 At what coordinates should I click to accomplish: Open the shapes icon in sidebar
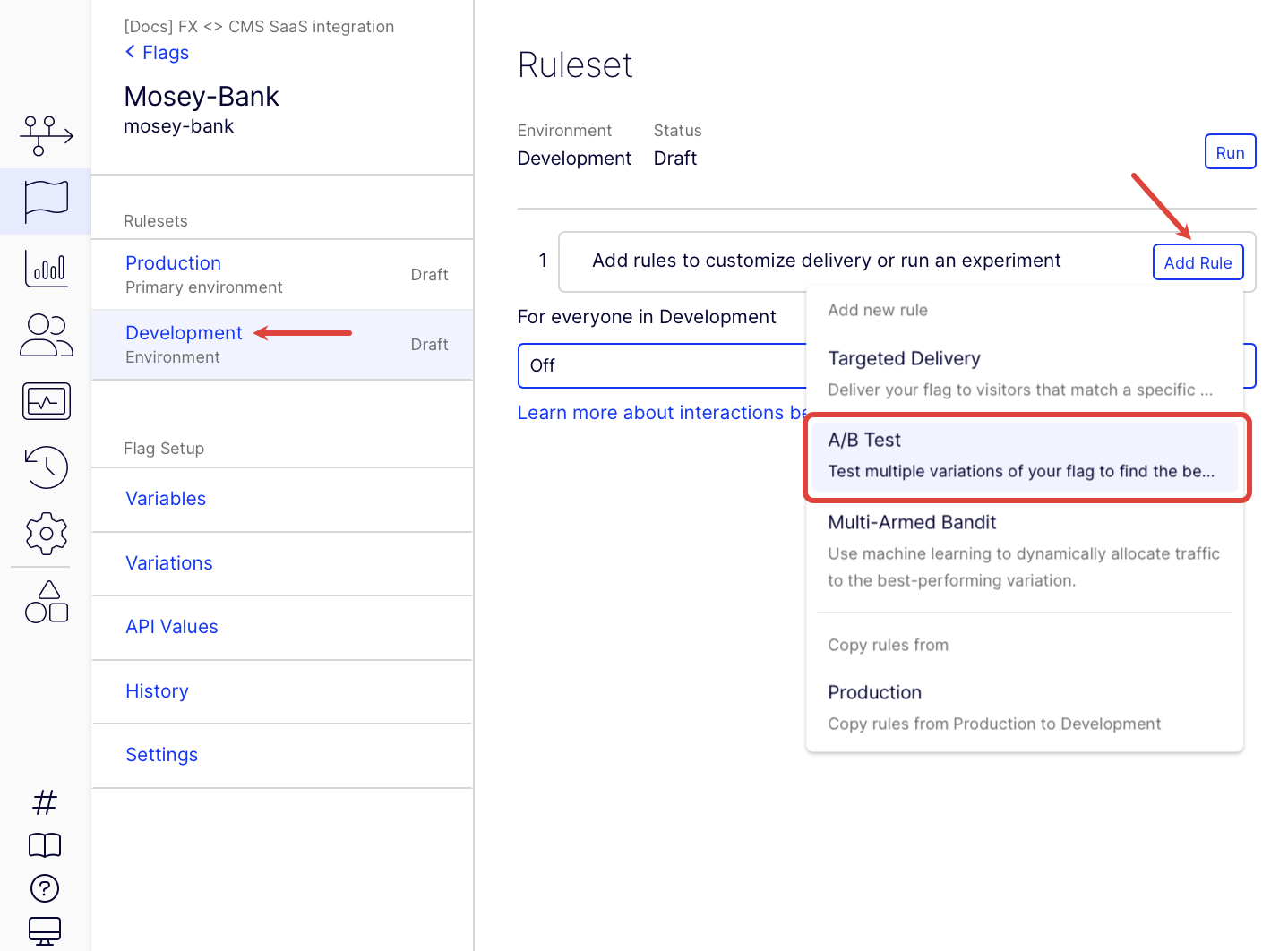(x=46, y=602)
